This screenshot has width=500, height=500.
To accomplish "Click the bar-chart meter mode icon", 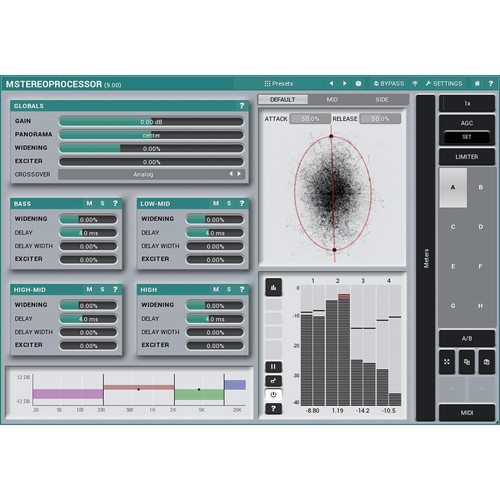I will click(x=273, y=287).
